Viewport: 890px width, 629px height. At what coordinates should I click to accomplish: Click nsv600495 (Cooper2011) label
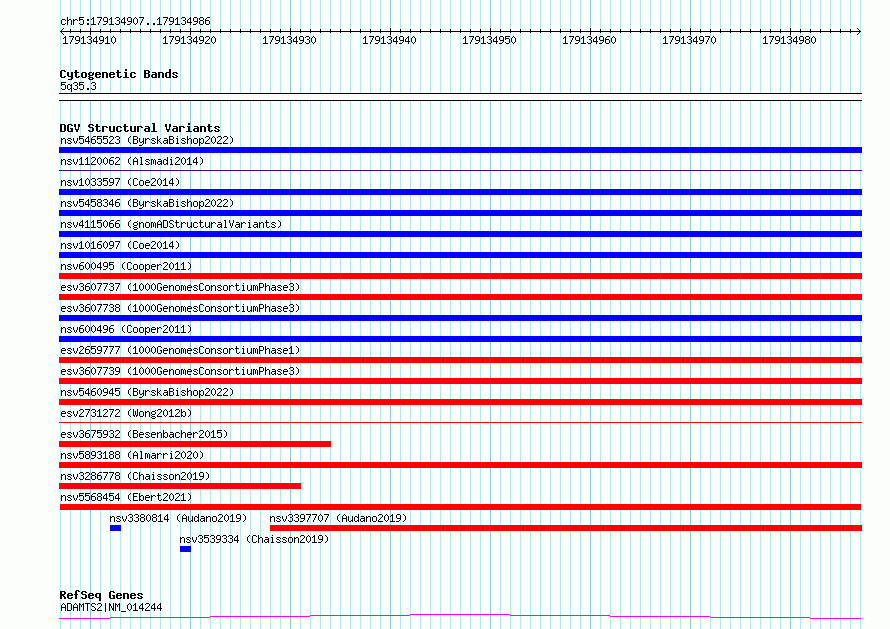click(x=126, y=266)
